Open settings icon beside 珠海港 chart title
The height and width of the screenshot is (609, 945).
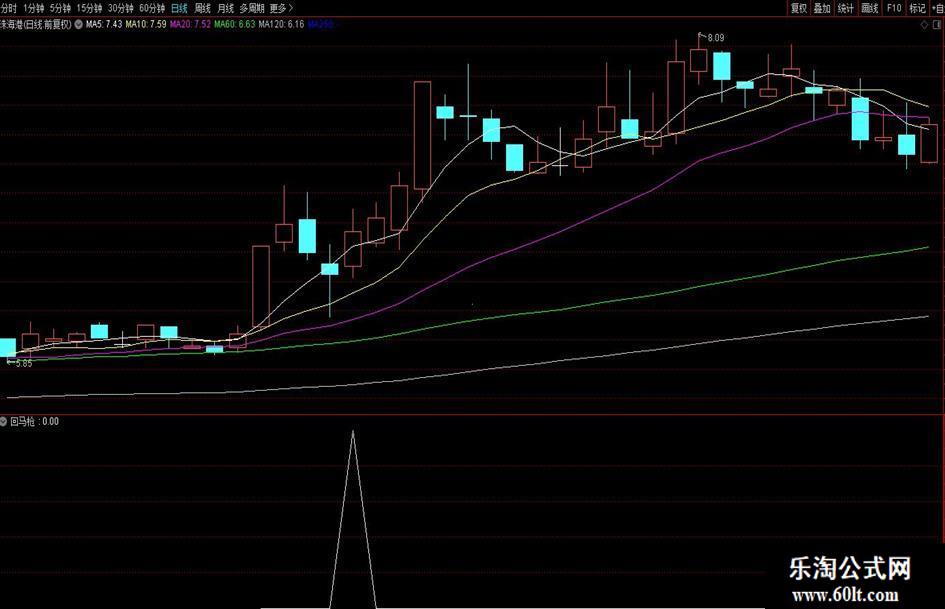tap(78, 25)
